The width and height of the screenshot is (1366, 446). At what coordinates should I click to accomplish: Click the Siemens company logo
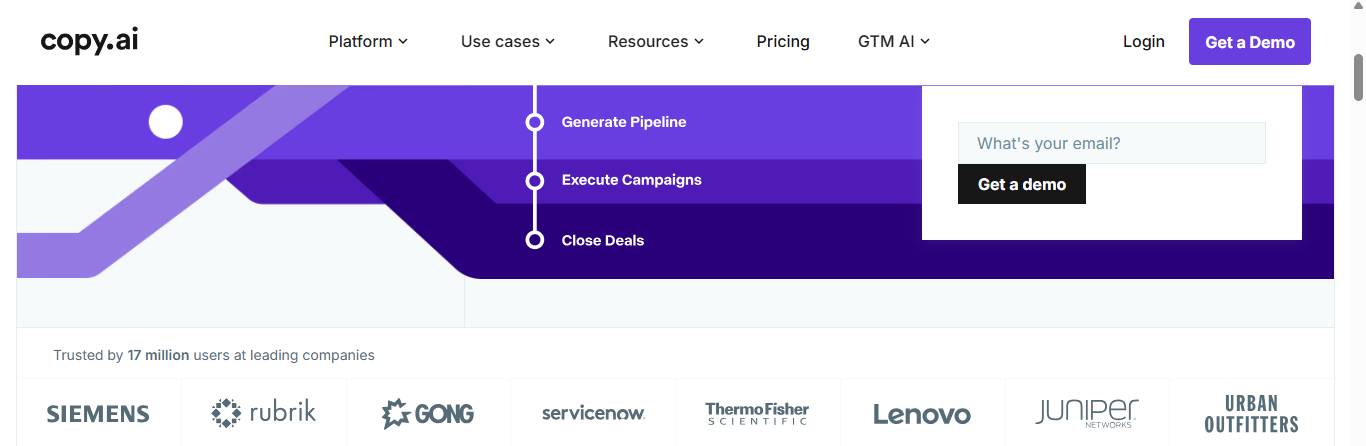click(98, 414)
